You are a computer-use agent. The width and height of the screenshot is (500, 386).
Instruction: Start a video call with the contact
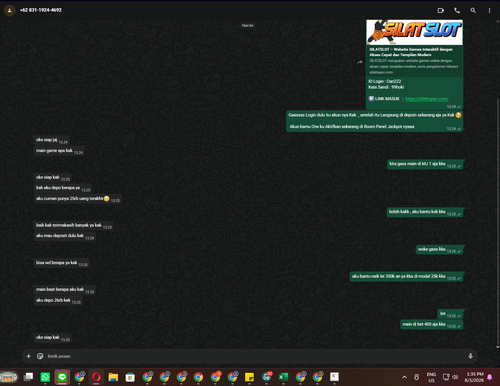441,10
